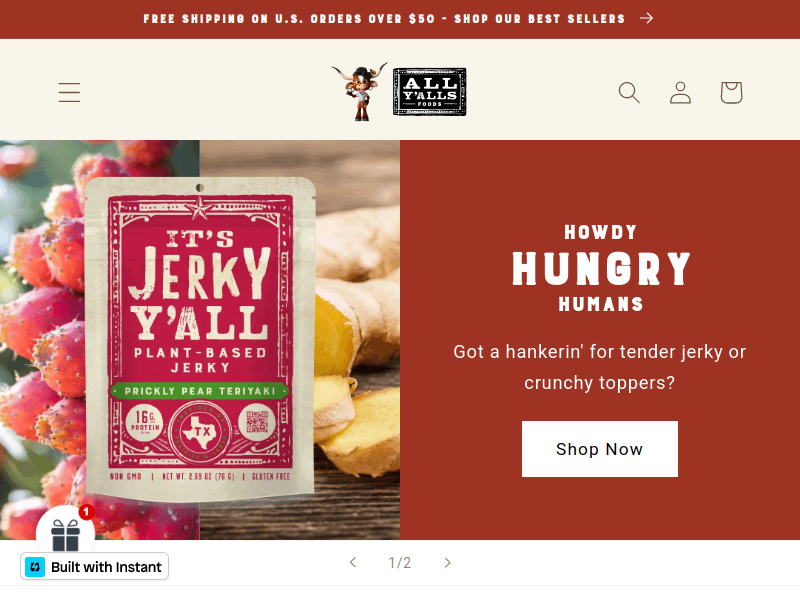The height and width of the screenshot is (600, 800).
Task: Click the Shop Now button
Action: pyautogui.click(x=599, y=449)
